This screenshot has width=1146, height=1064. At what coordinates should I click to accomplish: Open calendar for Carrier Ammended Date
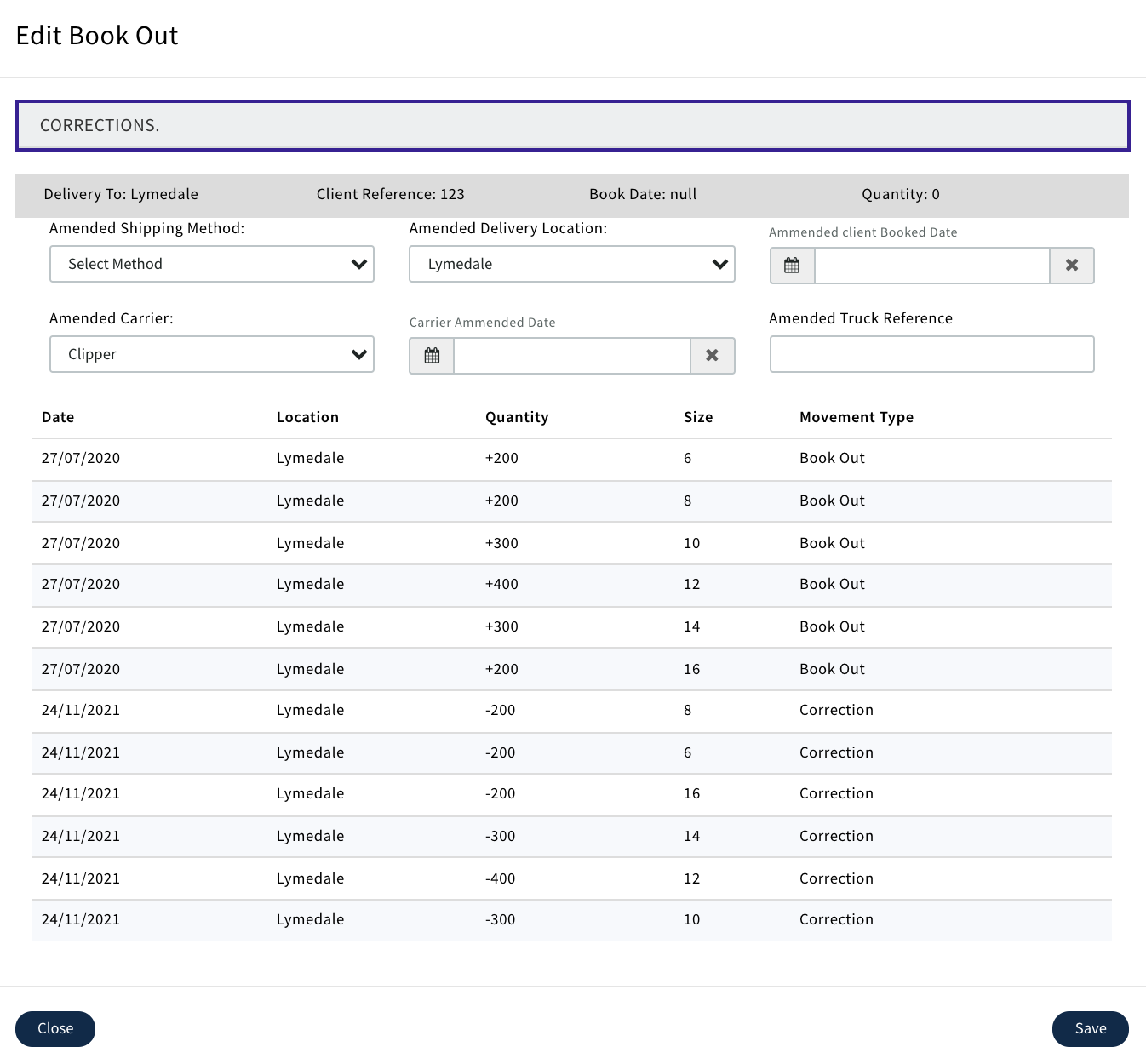pos(432,356)
